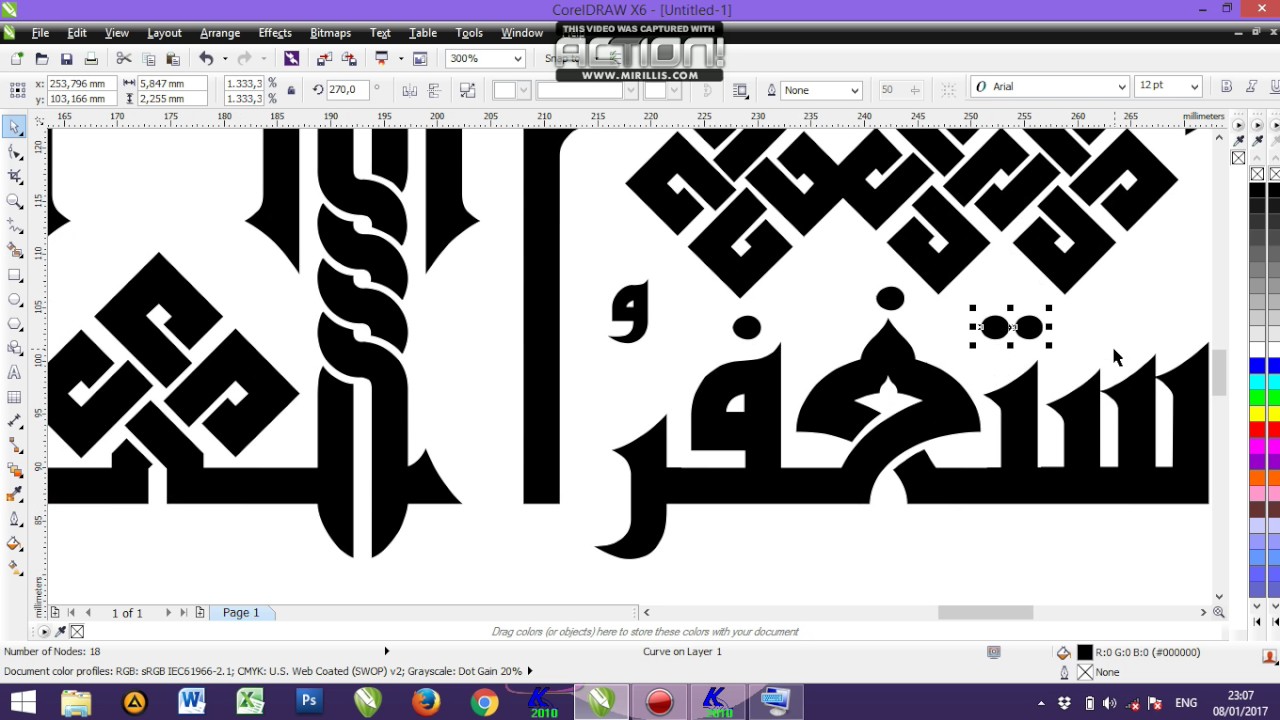1280x720 pixels.
Task: Click the Paste clipboard icon
Action: tap(173, 59)
